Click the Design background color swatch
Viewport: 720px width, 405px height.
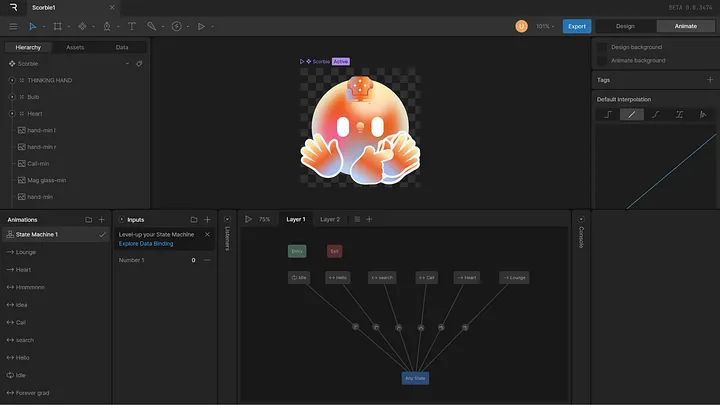(602, 47)
